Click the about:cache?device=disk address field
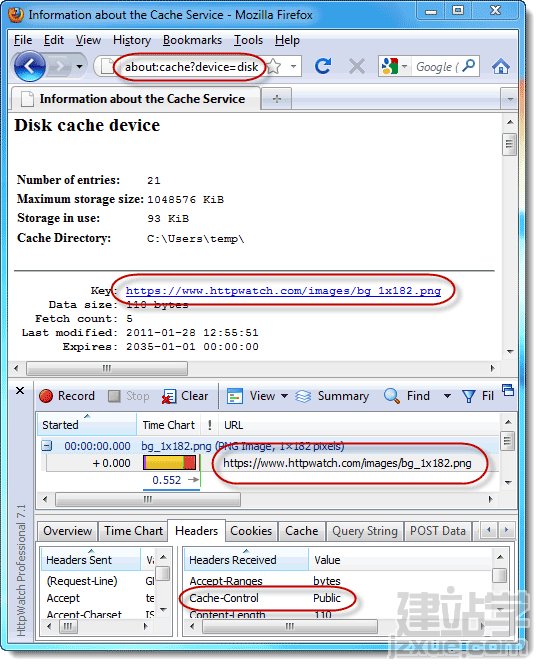The image size is (541, 666). pos(191,67)
